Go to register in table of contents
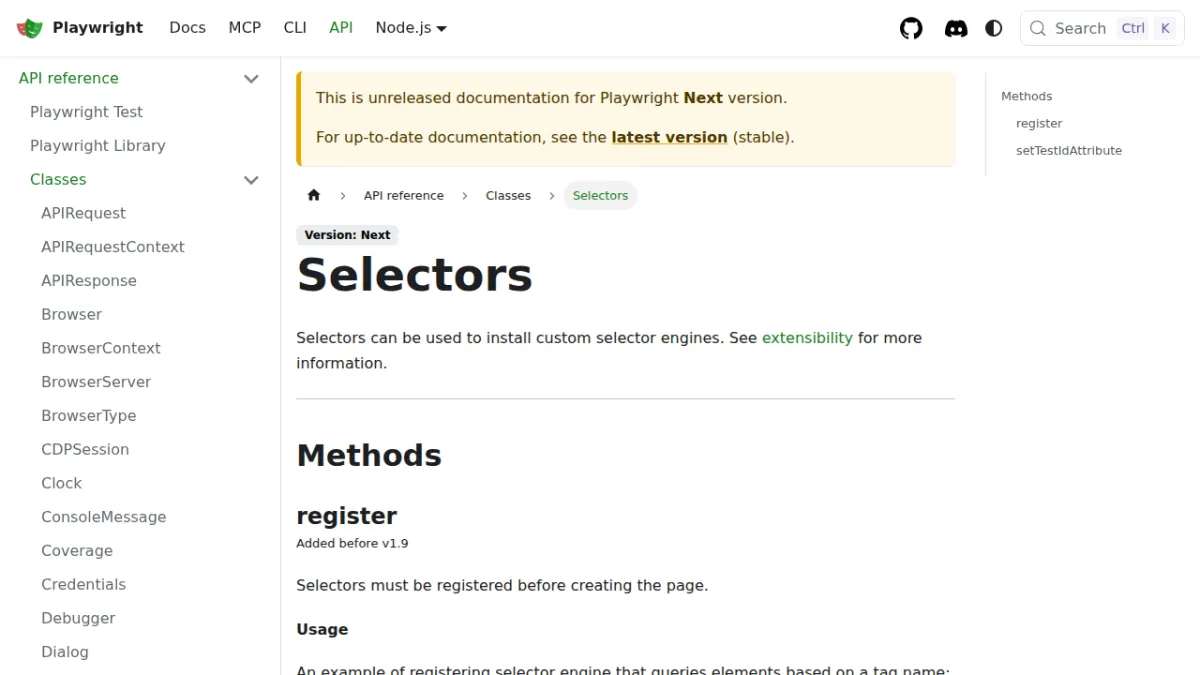The image size is (1200, 675). [x=1039, y=123]
